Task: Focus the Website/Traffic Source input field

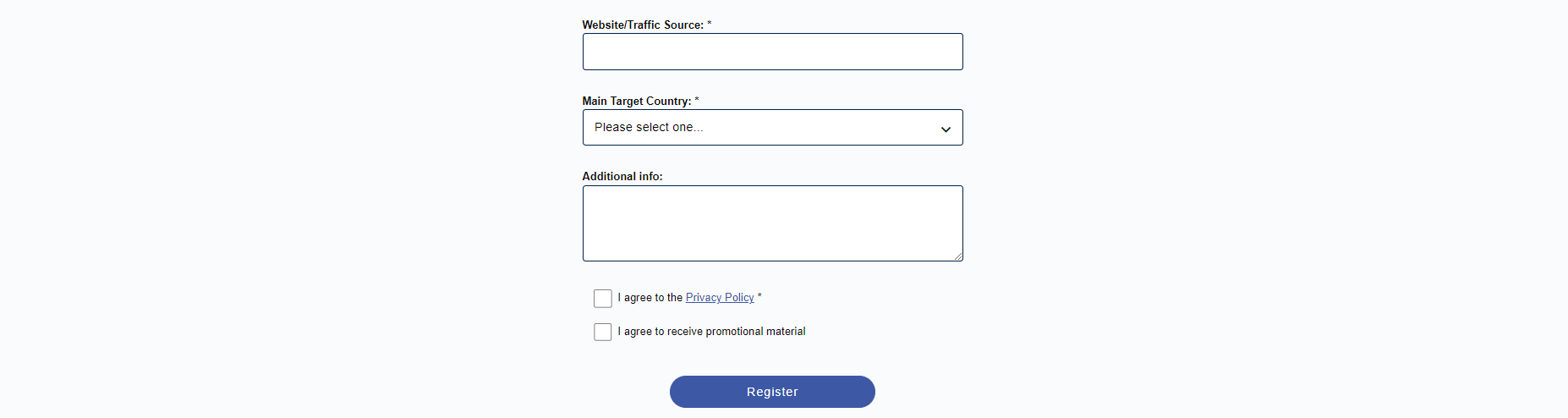Action: pyautogui.click(x=772, y=52)
